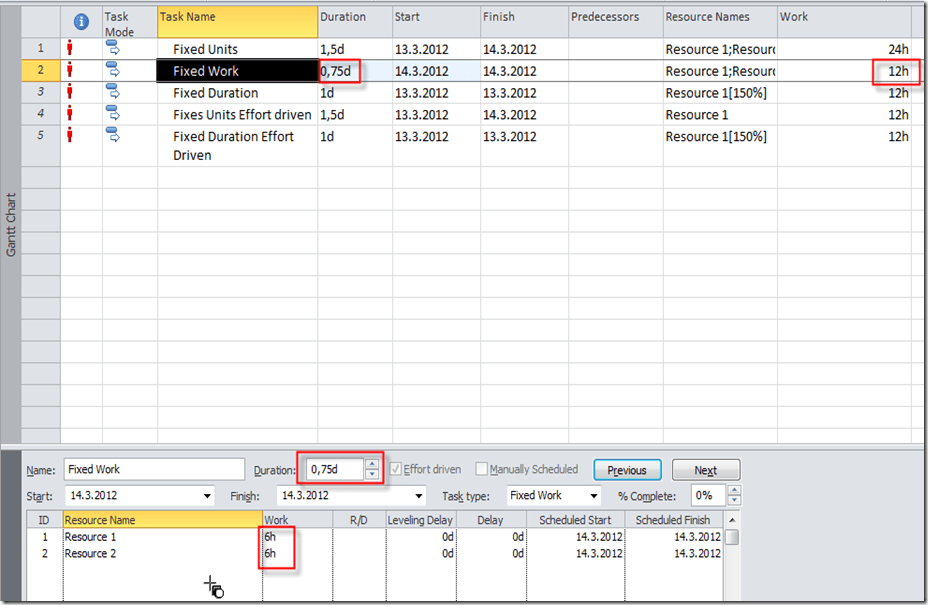Expand the Task type dropdown

[x=593, y=496]
